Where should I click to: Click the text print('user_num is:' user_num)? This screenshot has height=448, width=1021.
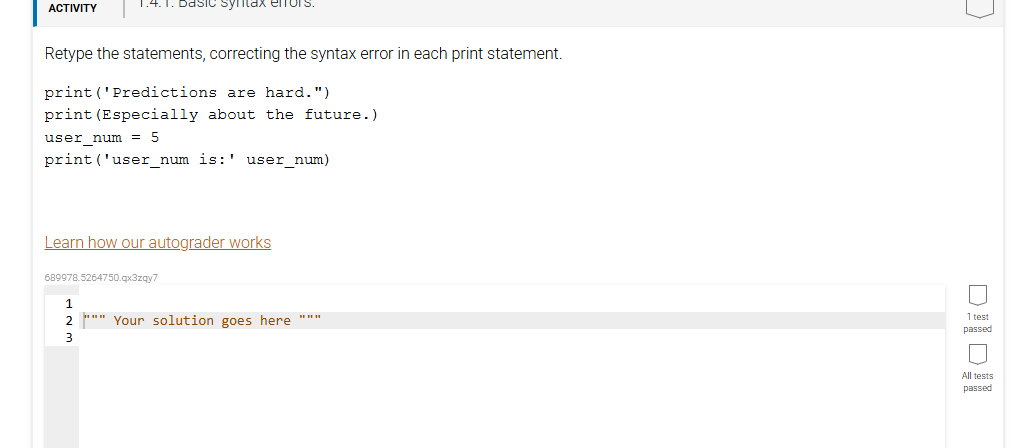188,160
